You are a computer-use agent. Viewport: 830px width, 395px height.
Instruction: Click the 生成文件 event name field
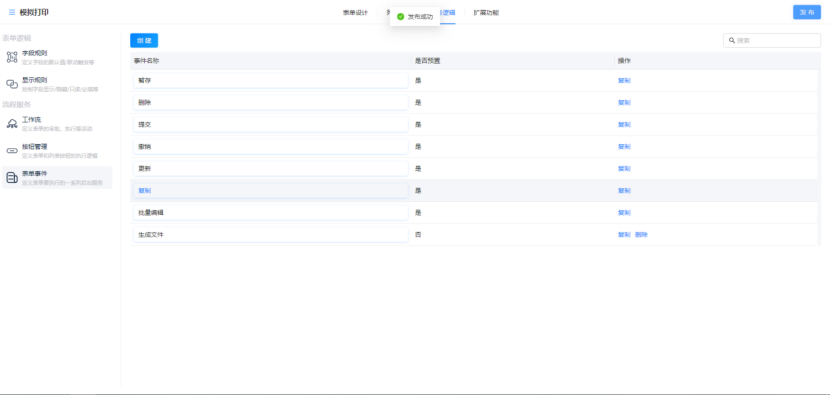pyautogui.click(x=270, y=235)
